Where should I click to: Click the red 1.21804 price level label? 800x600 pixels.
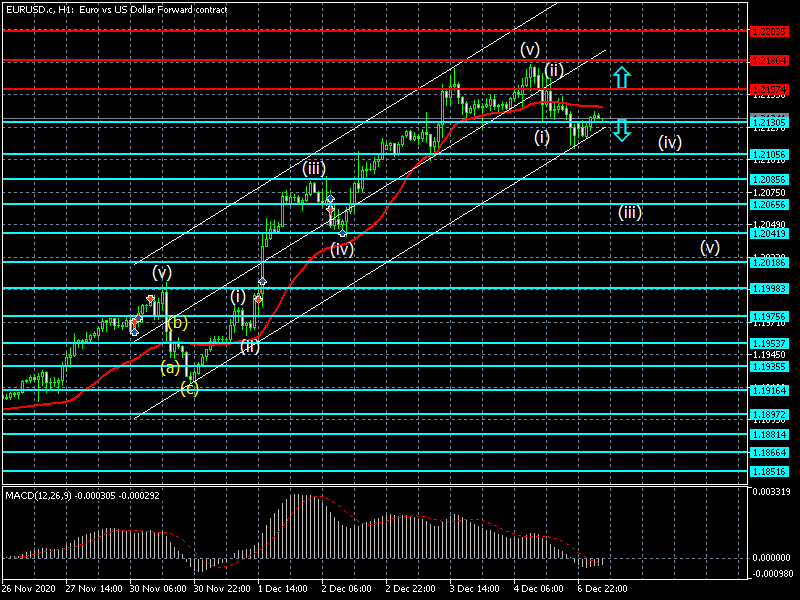pyautogui.click(x=769, y=61)
